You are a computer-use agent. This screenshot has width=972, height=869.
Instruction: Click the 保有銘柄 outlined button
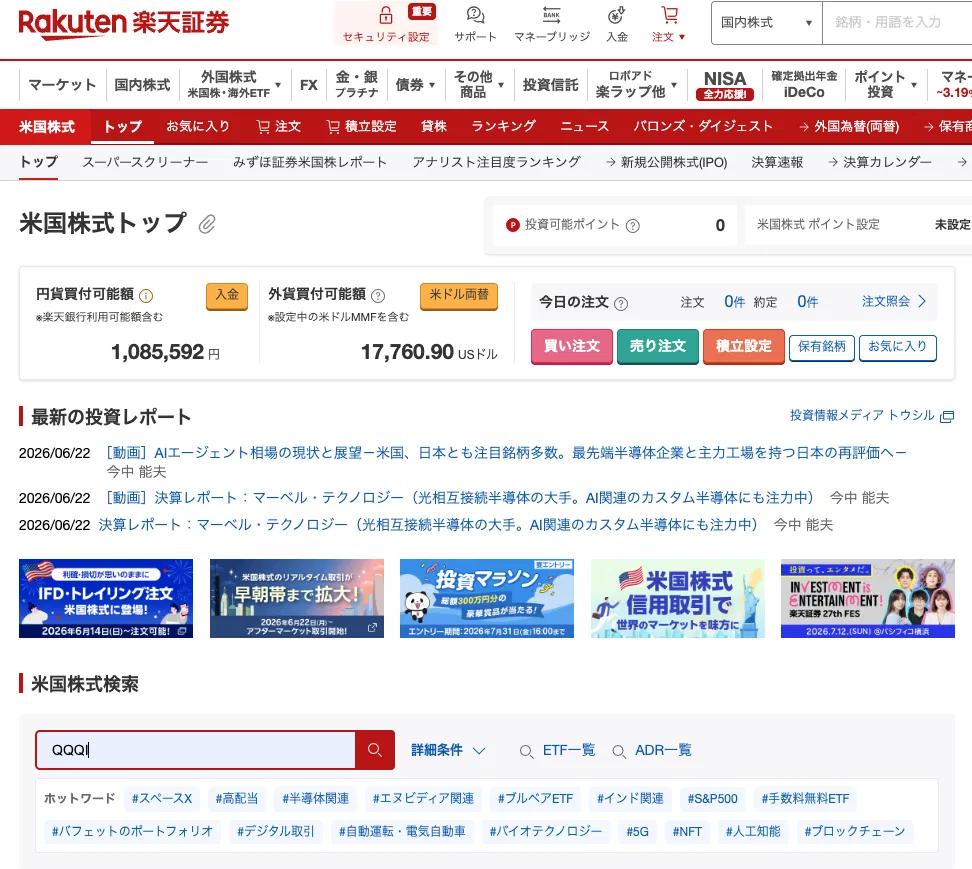click(821, 347)
